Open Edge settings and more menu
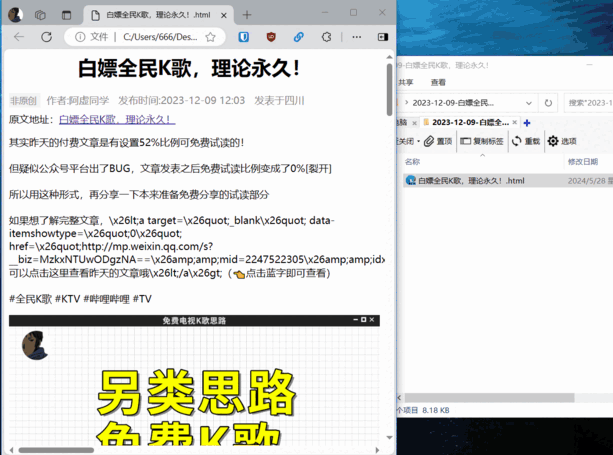The image size is (613, 455). point(357,37)
